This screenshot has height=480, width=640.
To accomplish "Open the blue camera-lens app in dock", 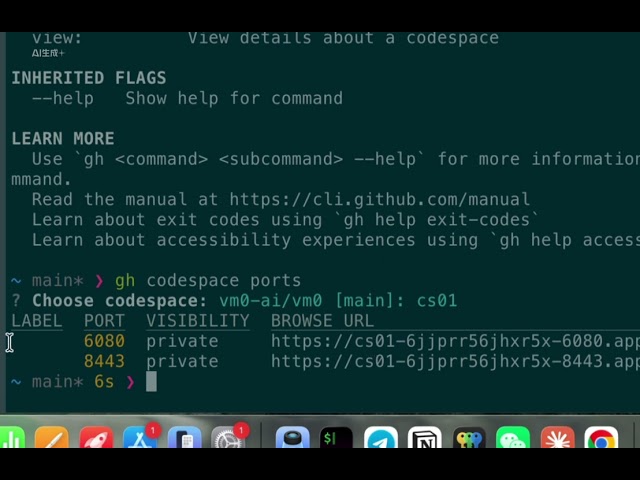I will click(292, 437).
